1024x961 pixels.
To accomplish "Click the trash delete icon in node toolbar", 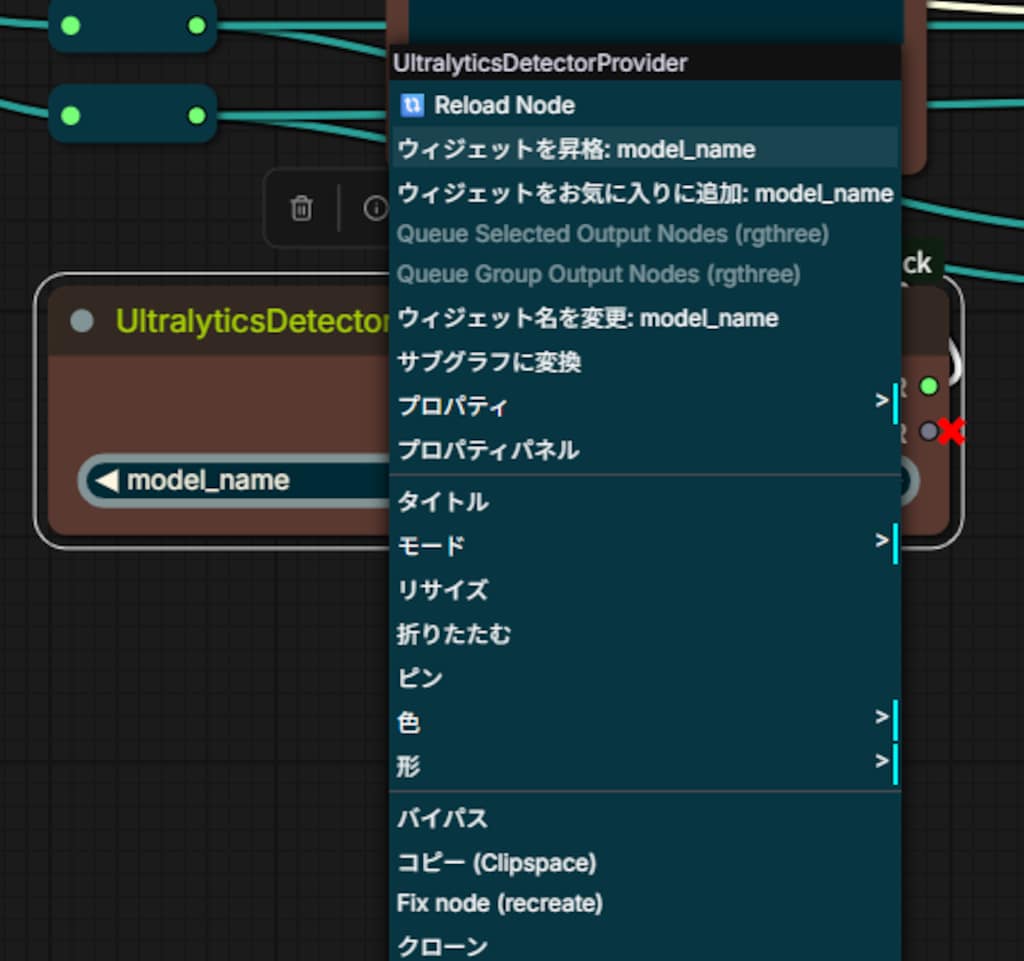I will [x=301, y=208].
